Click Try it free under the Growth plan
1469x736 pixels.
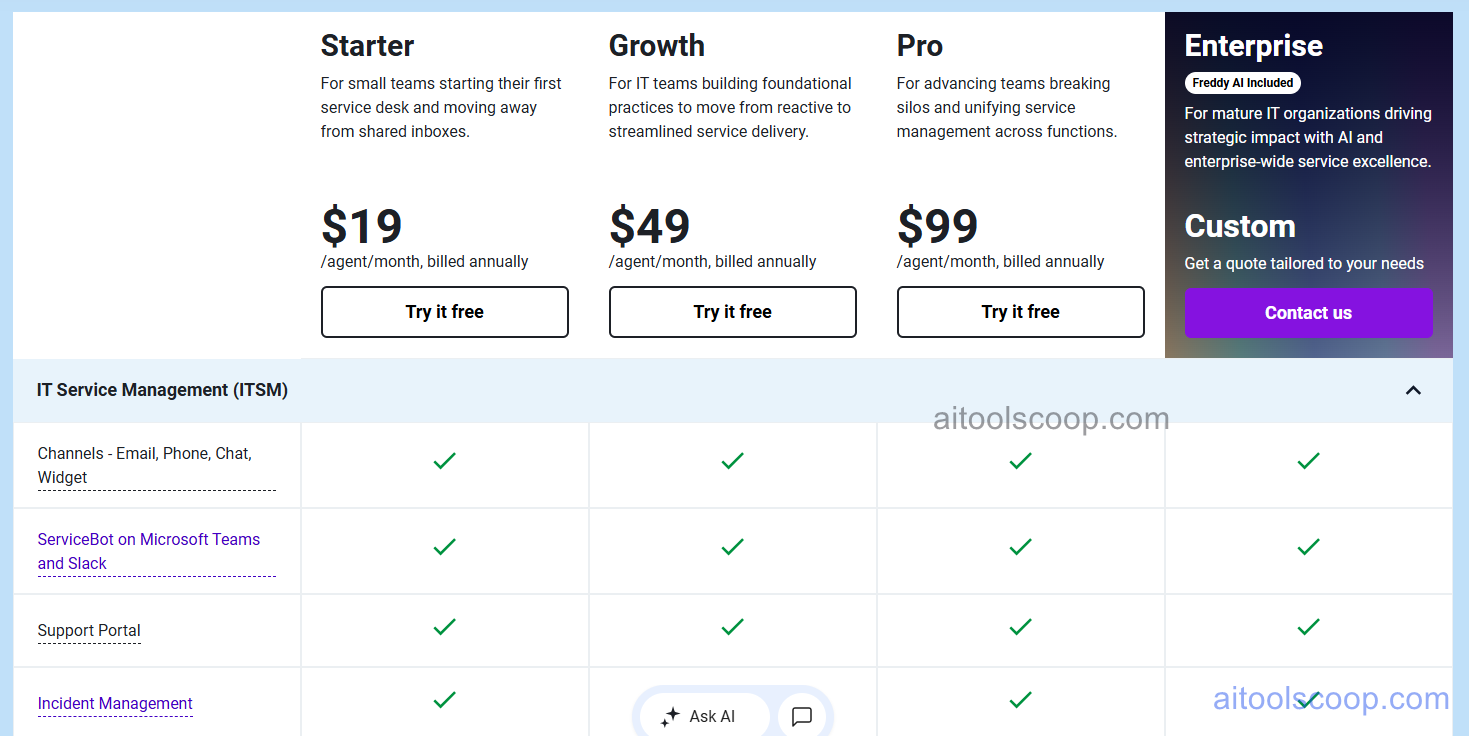(x=732, y=311)
